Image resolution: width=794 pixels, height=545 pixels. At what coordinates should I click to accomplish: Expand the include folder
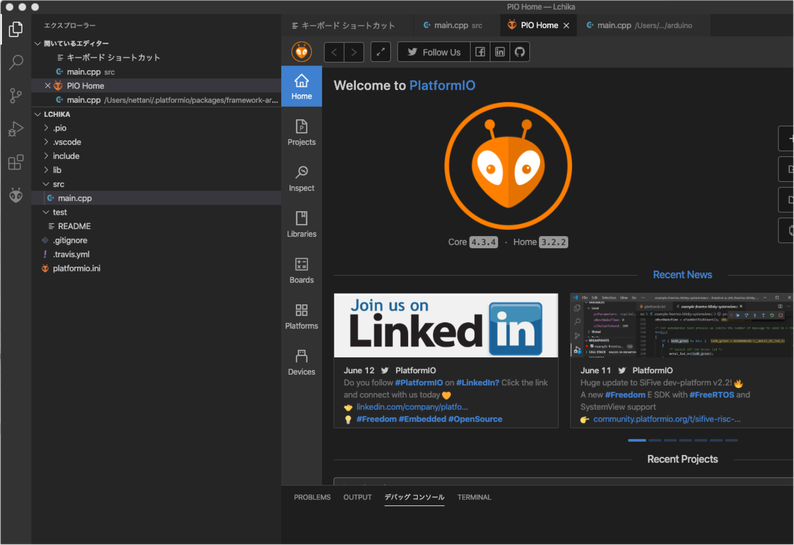66,156
